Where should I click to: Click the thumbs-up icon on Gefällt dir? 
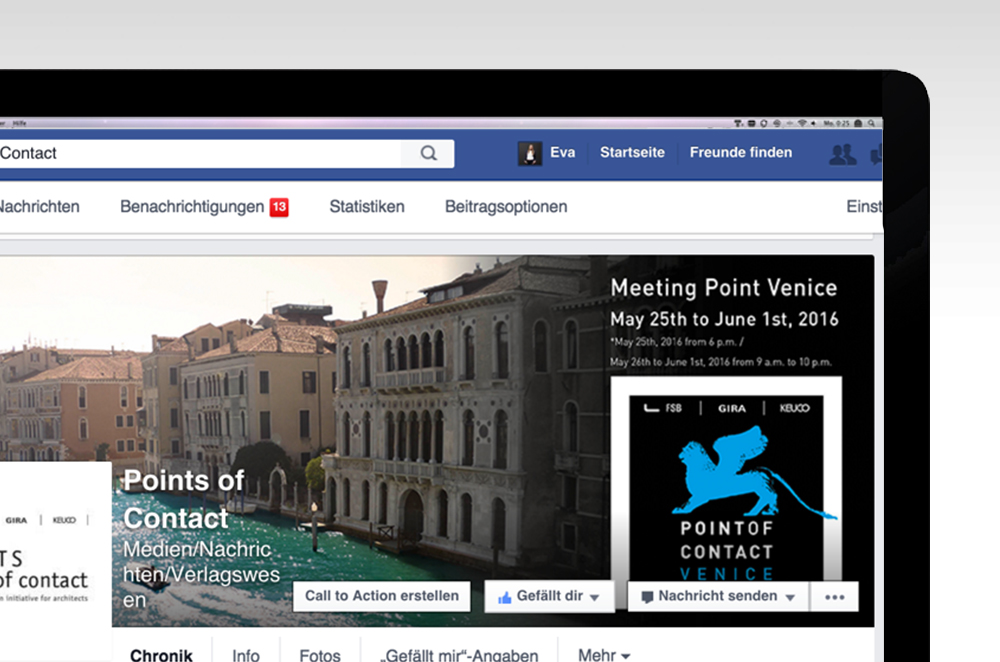pyautogui.click(x=504, y=598)
